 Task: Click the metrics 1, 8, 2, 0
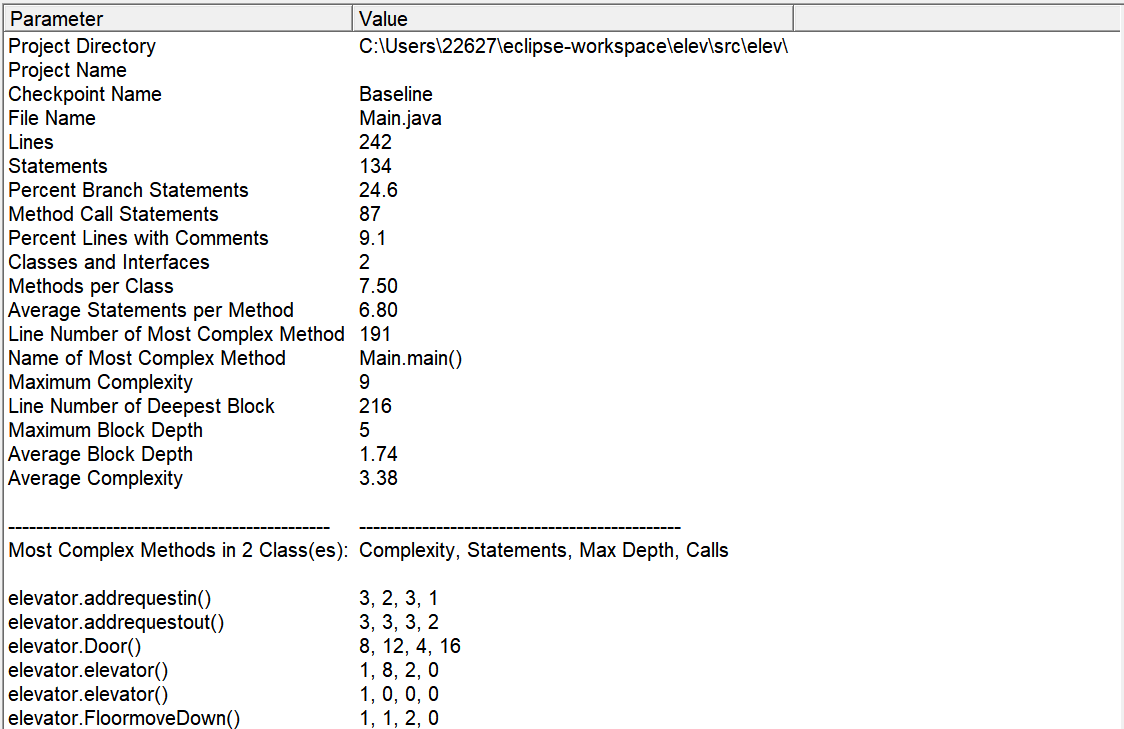point(399,671)
